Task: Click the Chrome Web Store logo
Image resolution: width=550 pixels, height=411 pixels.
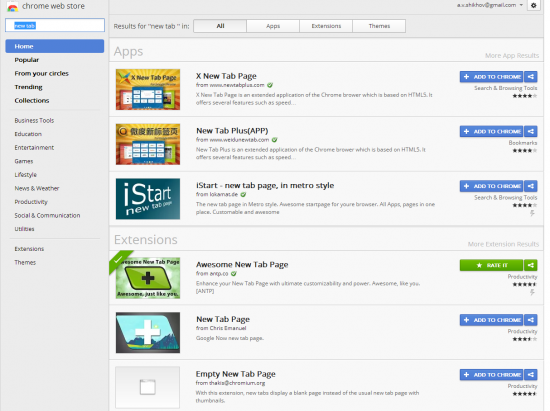Action: (x=13, y=6)
